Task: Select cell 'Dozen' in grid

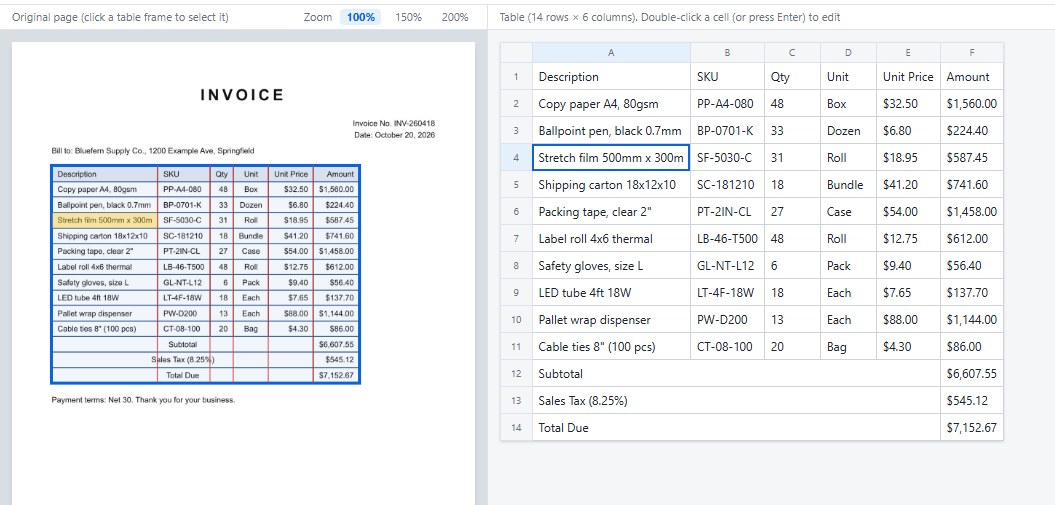Action: pyautogui.click(x=848, y=130)
